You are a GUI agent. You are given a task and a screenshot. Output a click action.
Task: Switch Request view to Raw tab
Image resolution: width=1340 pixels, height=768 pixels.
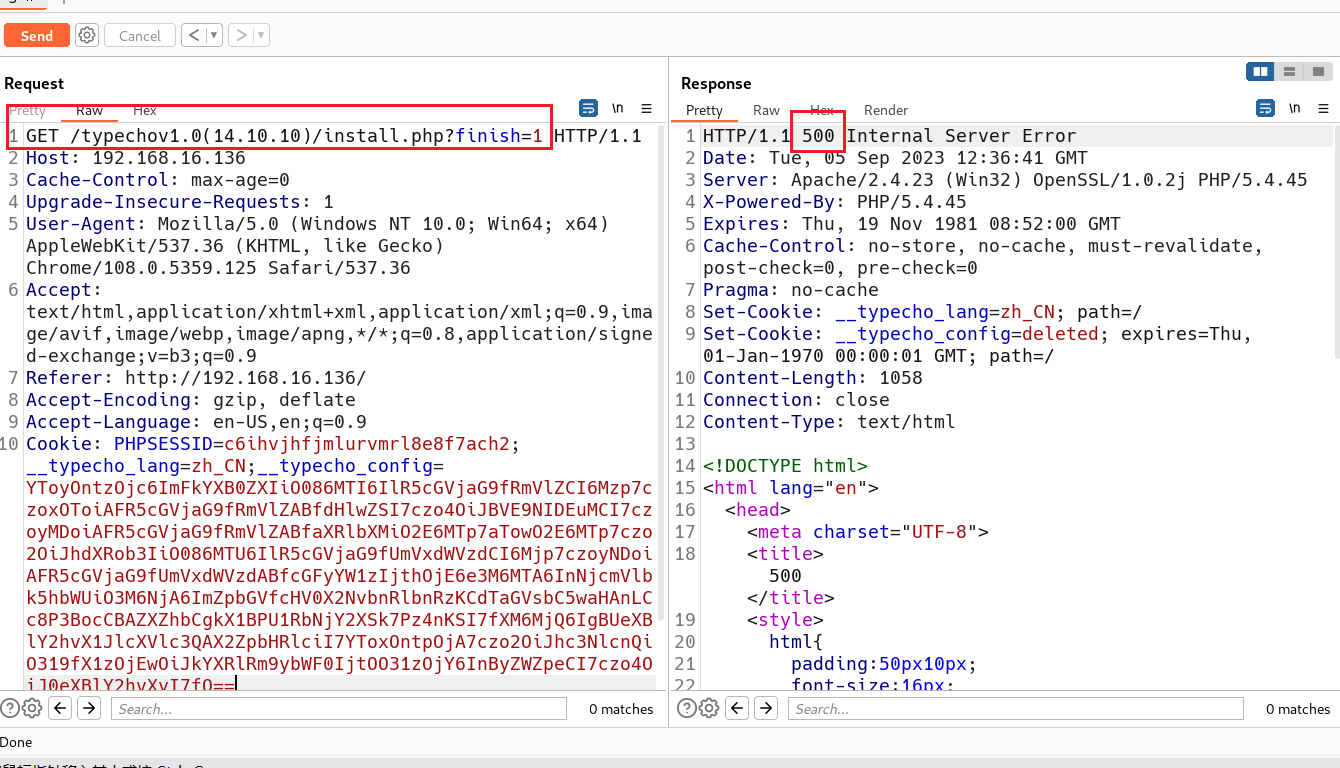pyautogui.click(x=89, y=110)
